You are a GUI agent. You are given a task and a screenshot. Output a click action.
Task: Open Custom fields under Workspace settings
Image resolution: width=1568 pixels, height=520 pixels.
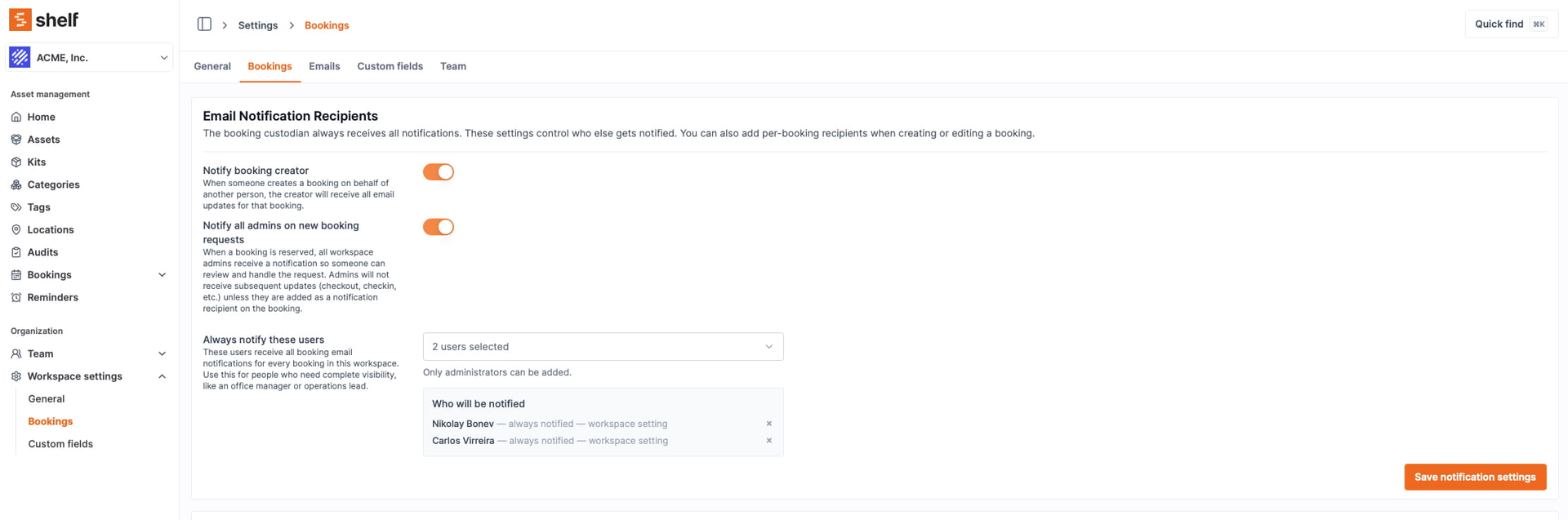(60, 444)
